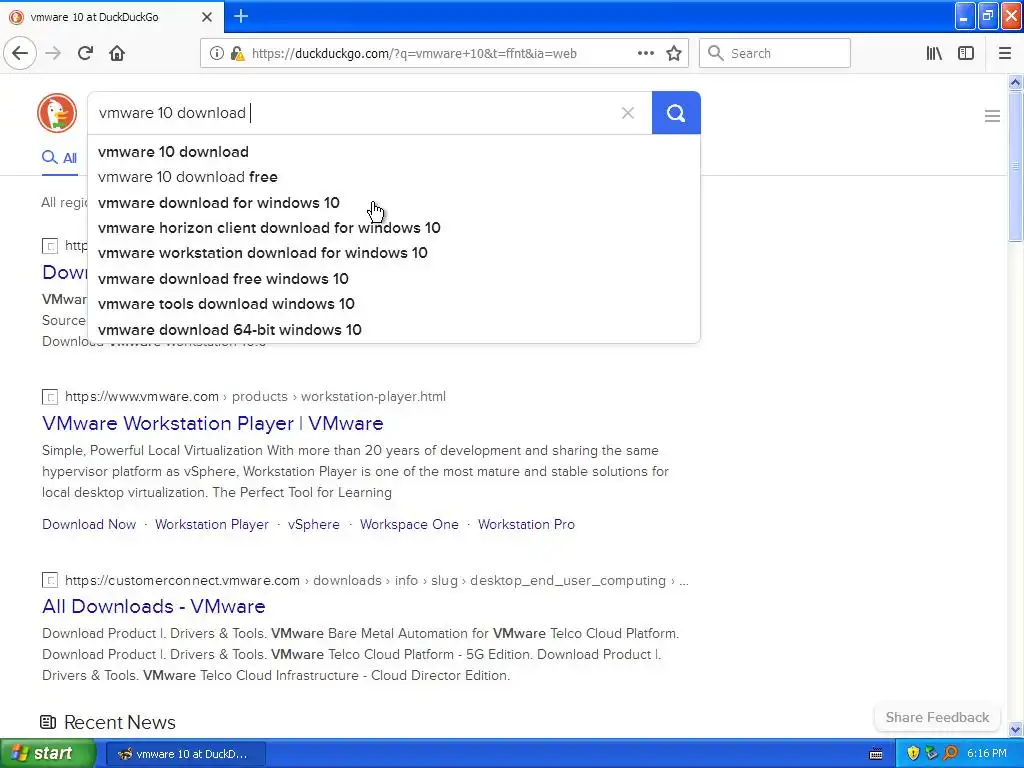This screenshot has width=1024, height=768.
Task: Select taskbar item vmware 10 at DuckD...
Action: [x=185, y=754]
